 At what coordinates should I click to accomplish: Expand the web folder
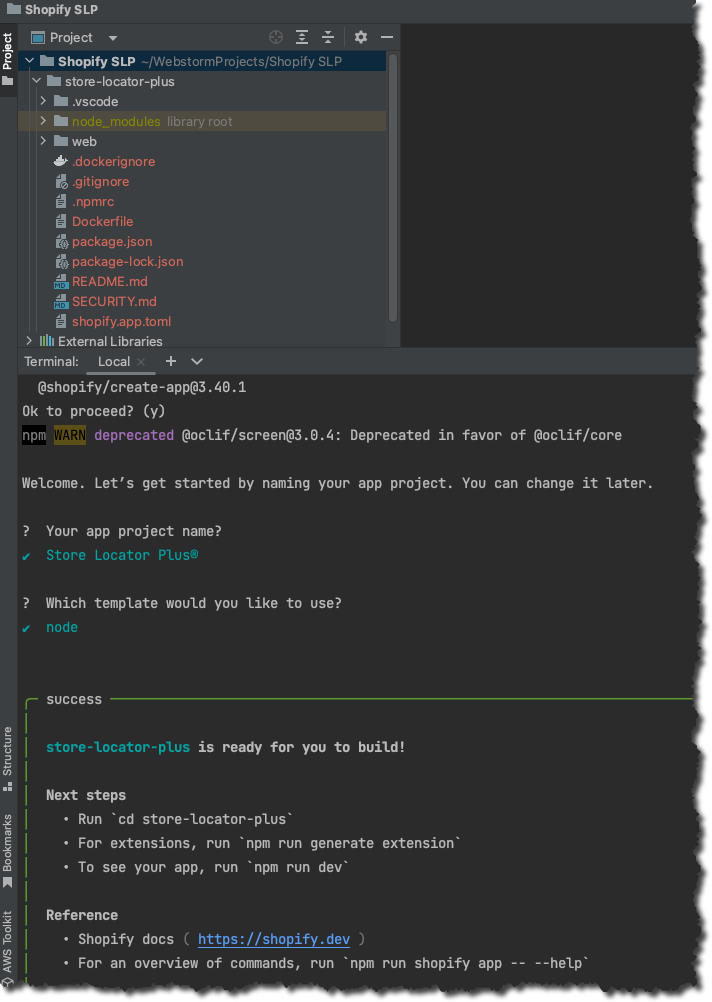click(x=42, y=141)
